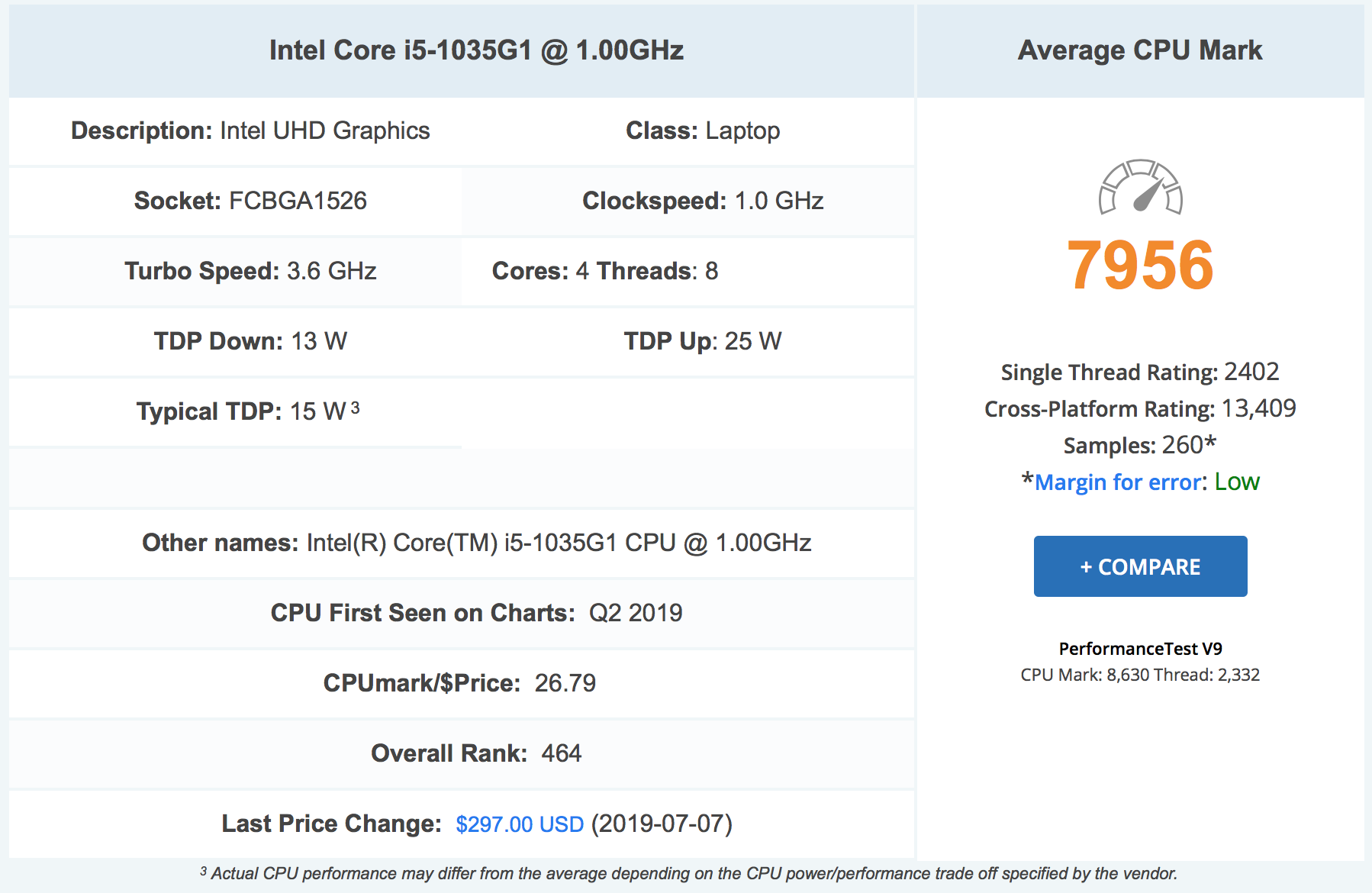
Task: Click the Overall Rank 464 row
Action: point(462,753)
